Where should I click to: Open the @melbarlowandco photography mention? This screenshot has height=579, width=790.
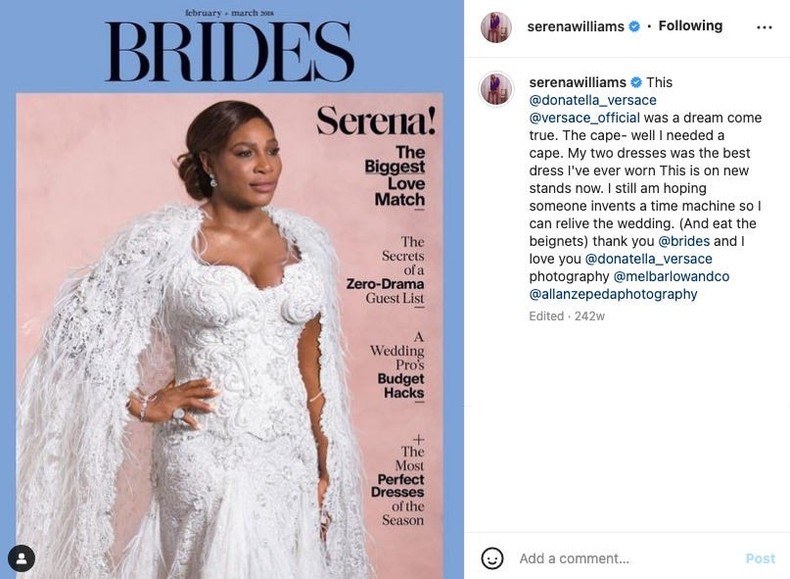point(672,276)
